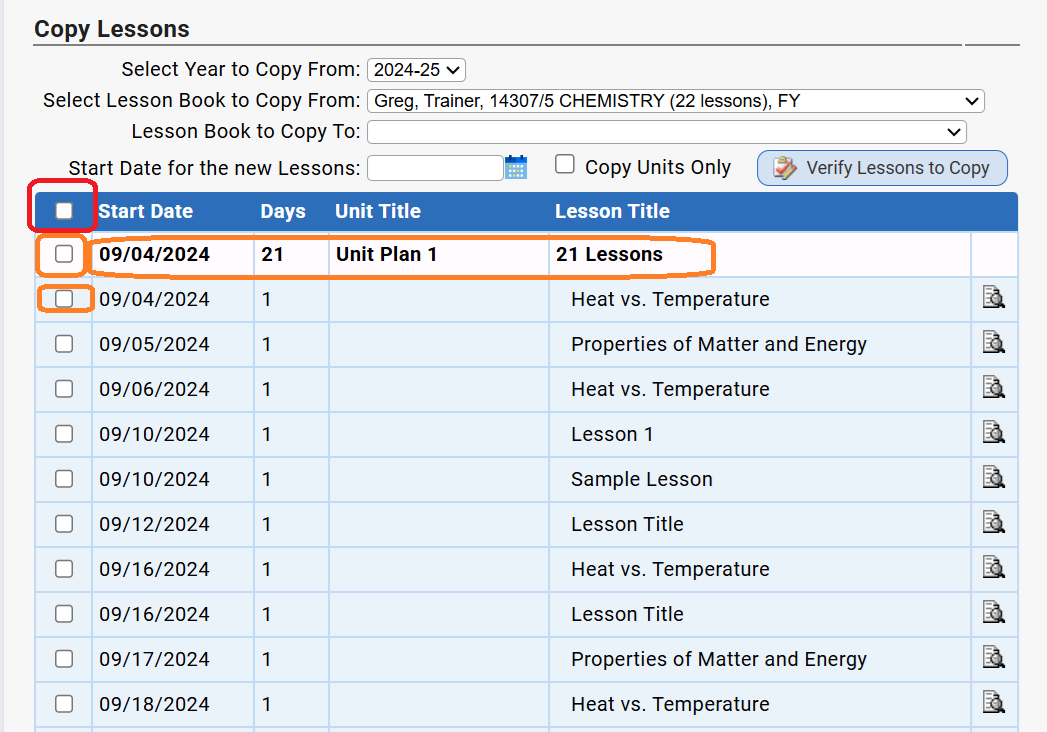Screen dimensions: 1047x732
Task: Click the Unit Title column header
Action: click(378, 211)
